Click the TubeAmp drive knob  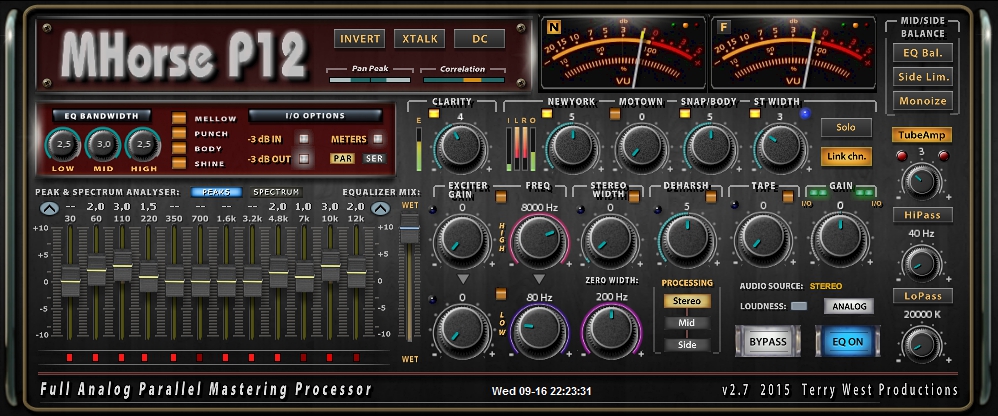coord(921,181)
